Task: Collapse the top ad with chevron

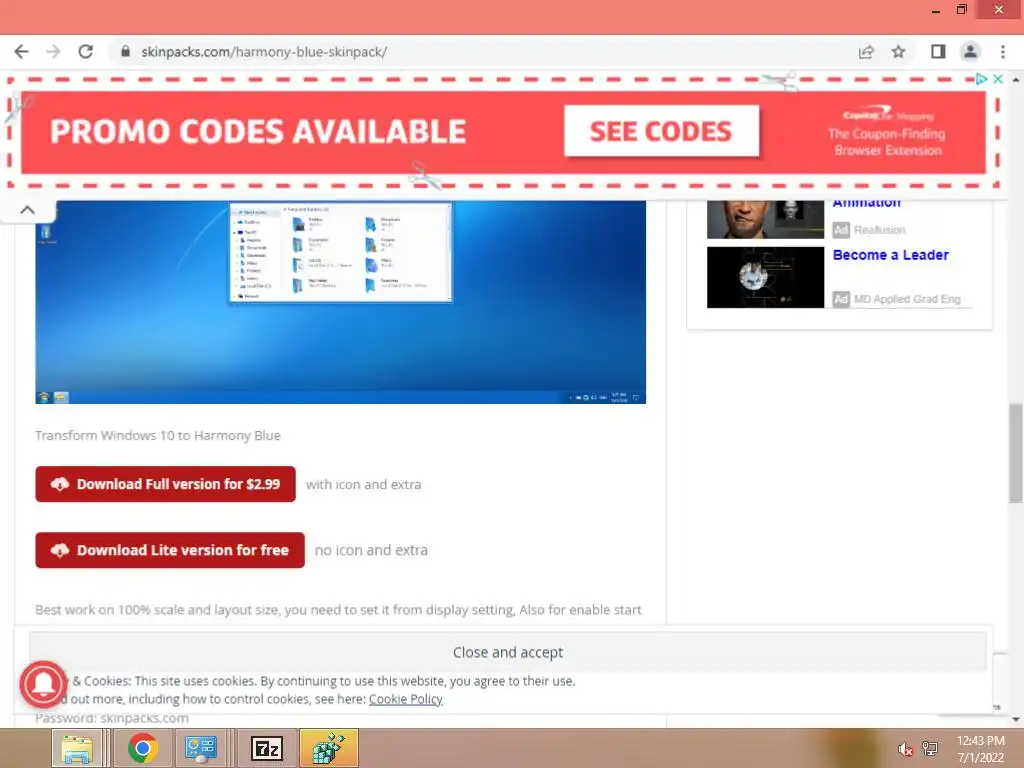Action: pyautogui.click(x=27, y=210)
